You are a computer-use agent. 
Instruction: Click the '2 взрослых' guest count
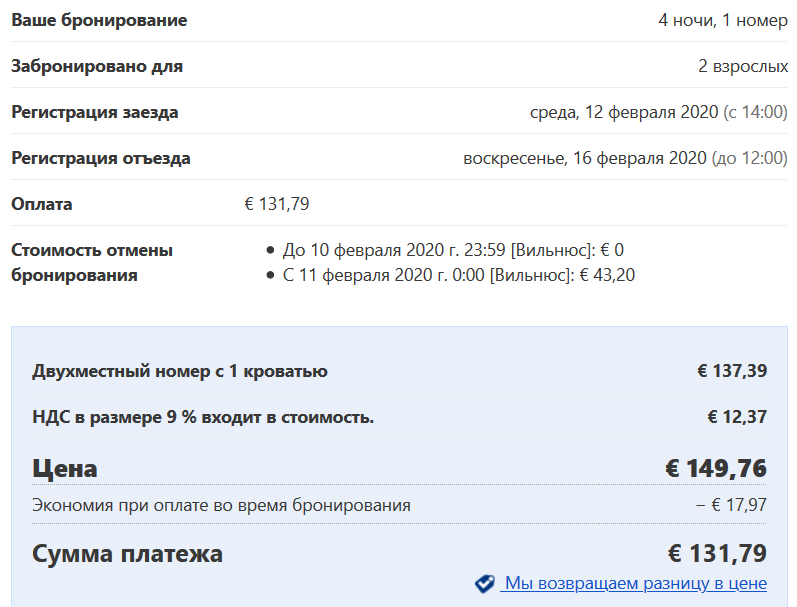pyautogui.click(x=743, y=66)
